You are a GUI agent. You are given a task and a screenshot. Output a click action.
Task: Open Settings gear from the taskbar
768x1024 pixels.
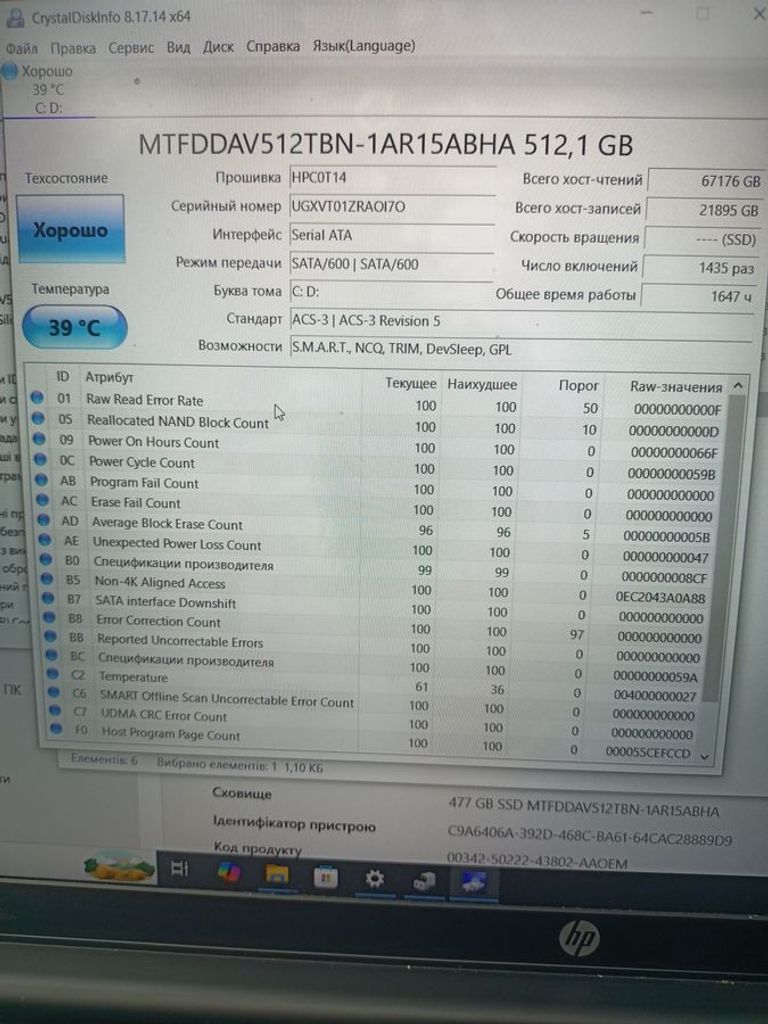pos(375,879)
